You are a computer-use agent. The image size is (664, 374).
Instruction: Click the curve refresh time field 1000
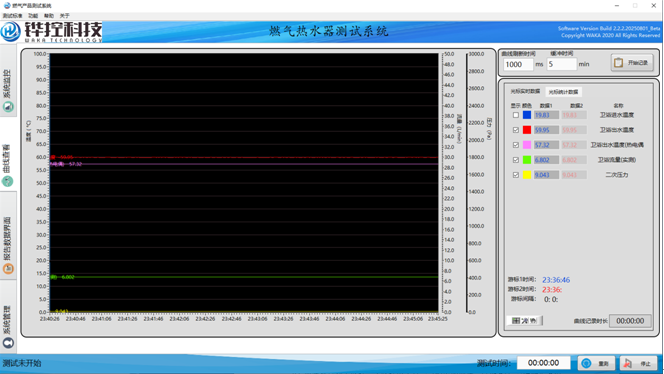coord(518,64)
